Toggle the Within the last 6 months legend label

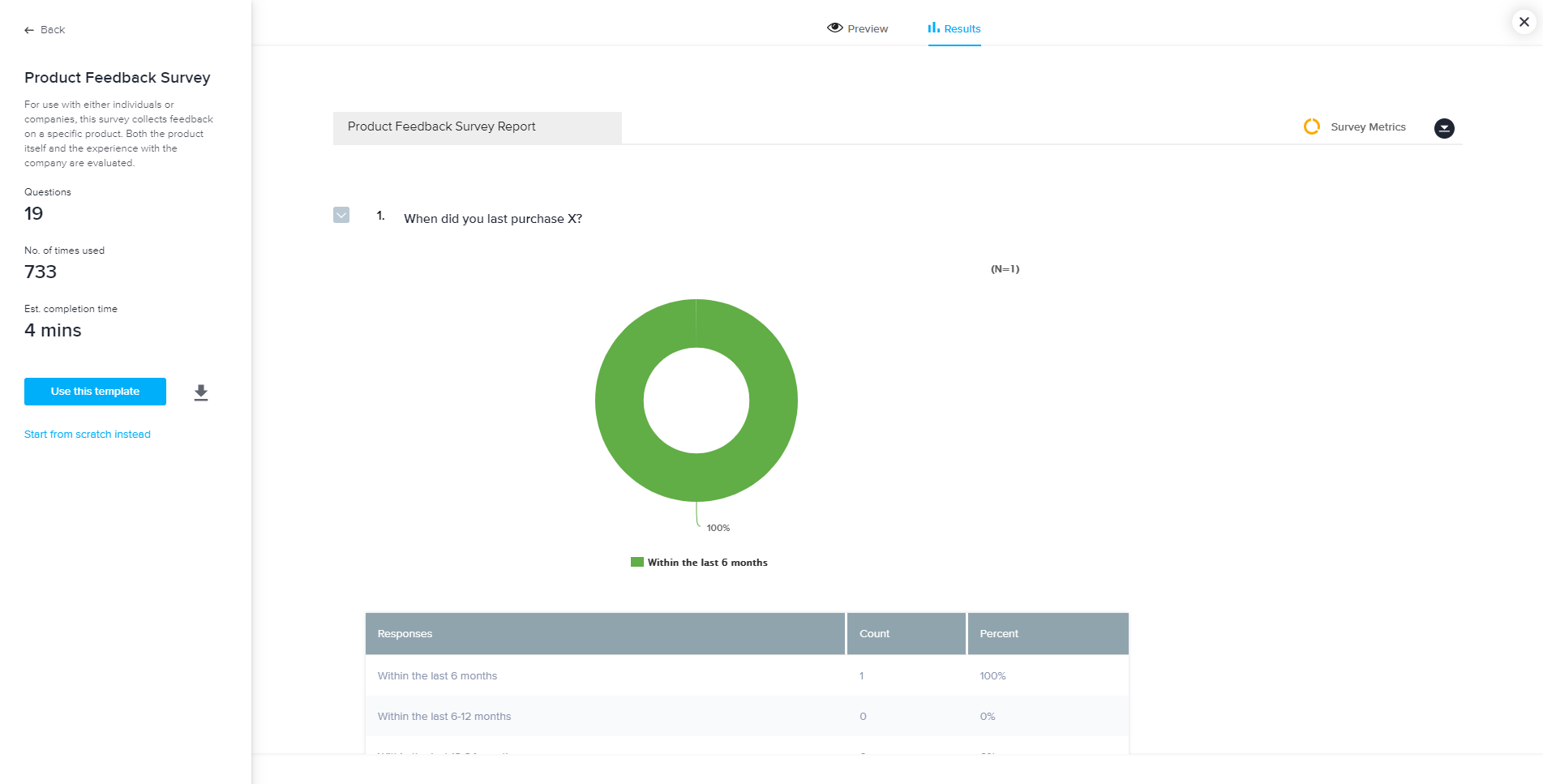[x=707, y=563]
